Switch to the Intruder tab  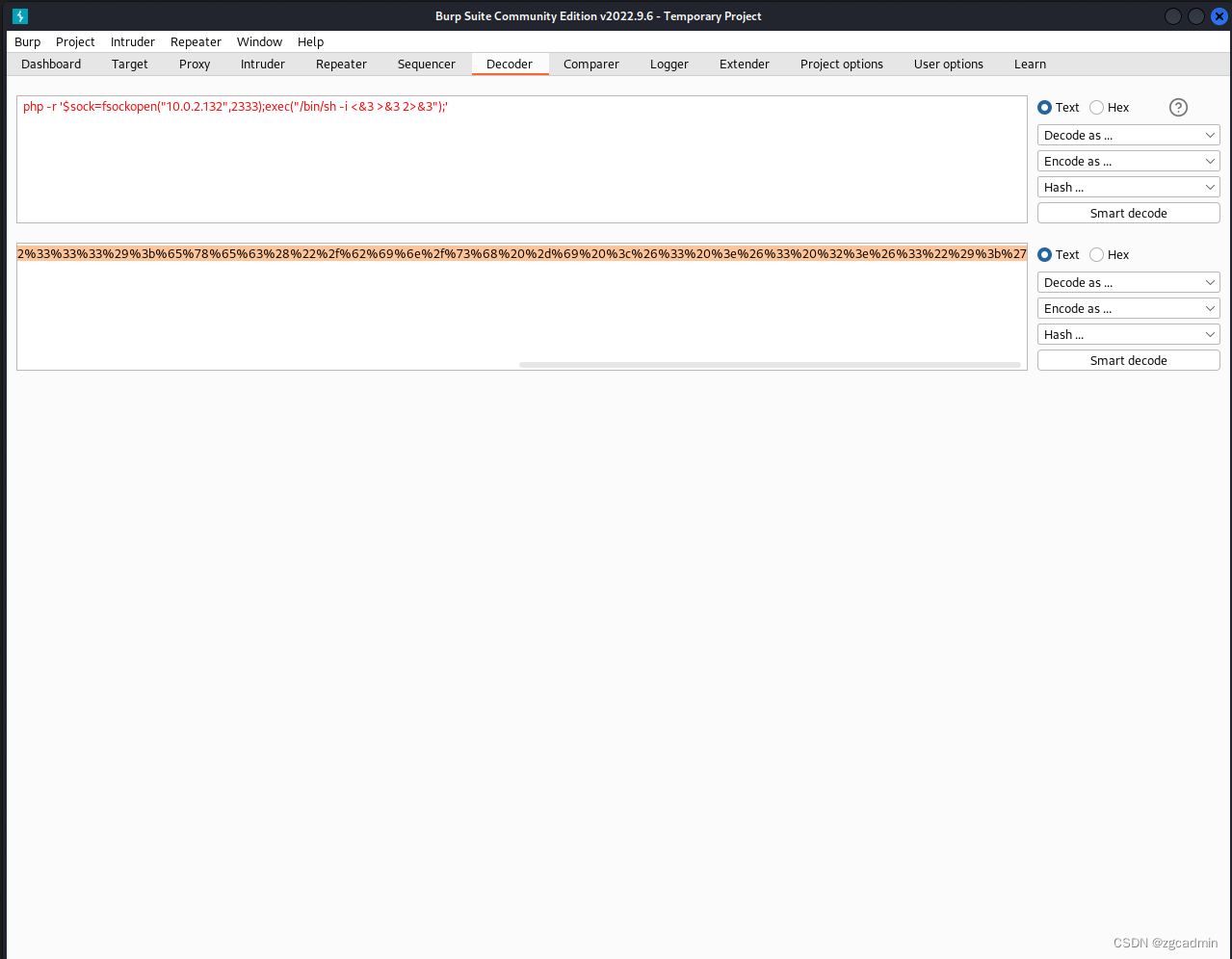[x=263, y=65]
